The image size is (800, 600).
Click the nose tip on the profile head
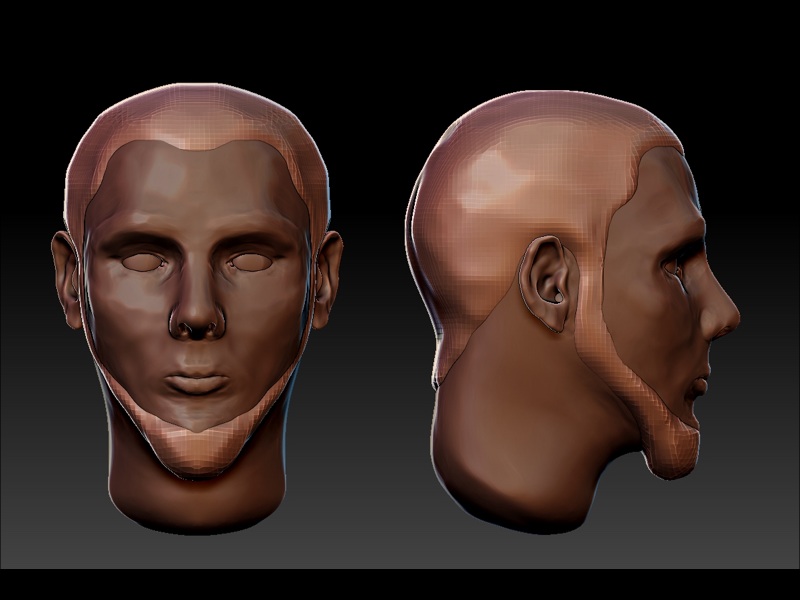tap(731, 320)
